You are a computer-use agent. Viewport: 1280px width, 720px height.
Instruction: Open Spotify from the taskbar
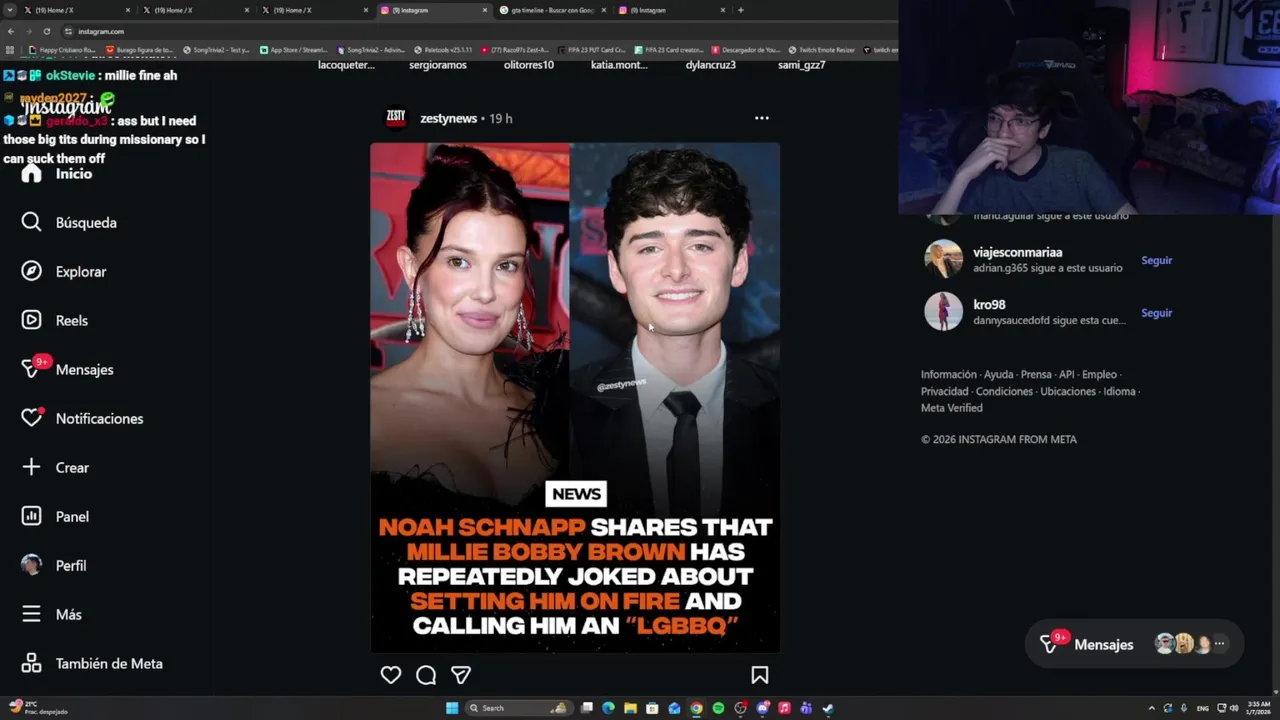pos(718,708)
